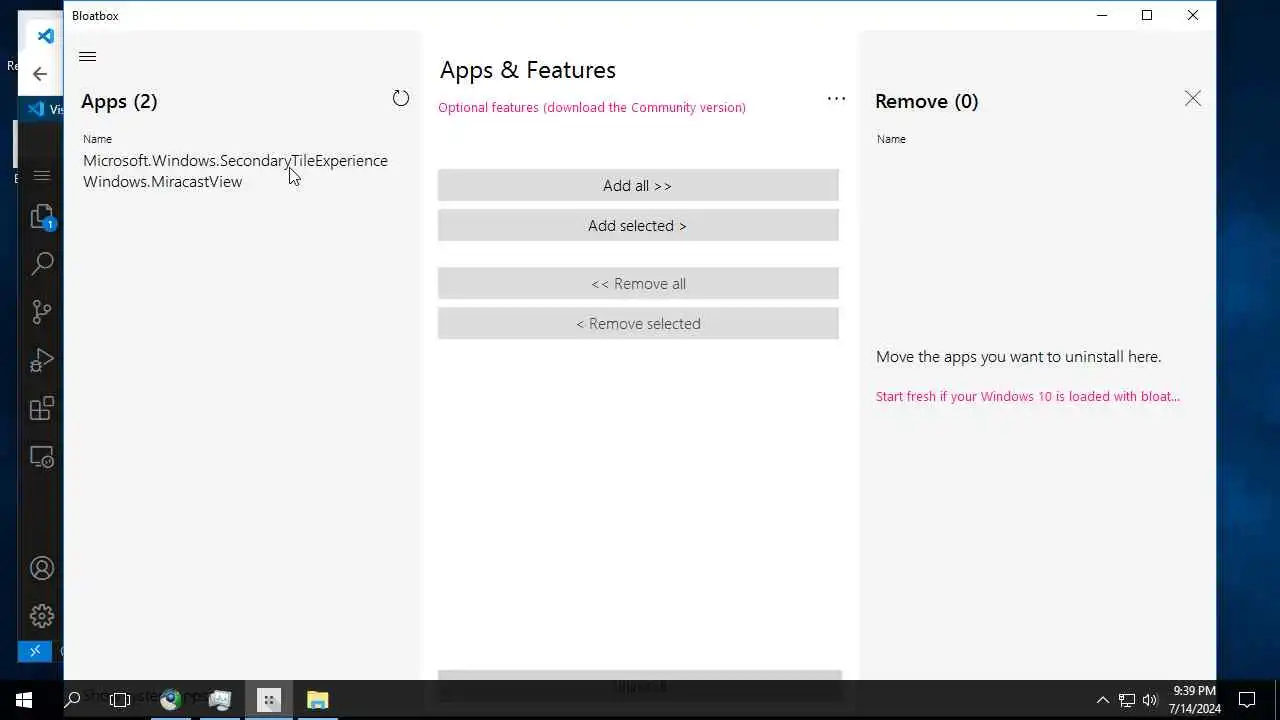
Task: Close the Remove panel with the X
Action: point(1193,98)
